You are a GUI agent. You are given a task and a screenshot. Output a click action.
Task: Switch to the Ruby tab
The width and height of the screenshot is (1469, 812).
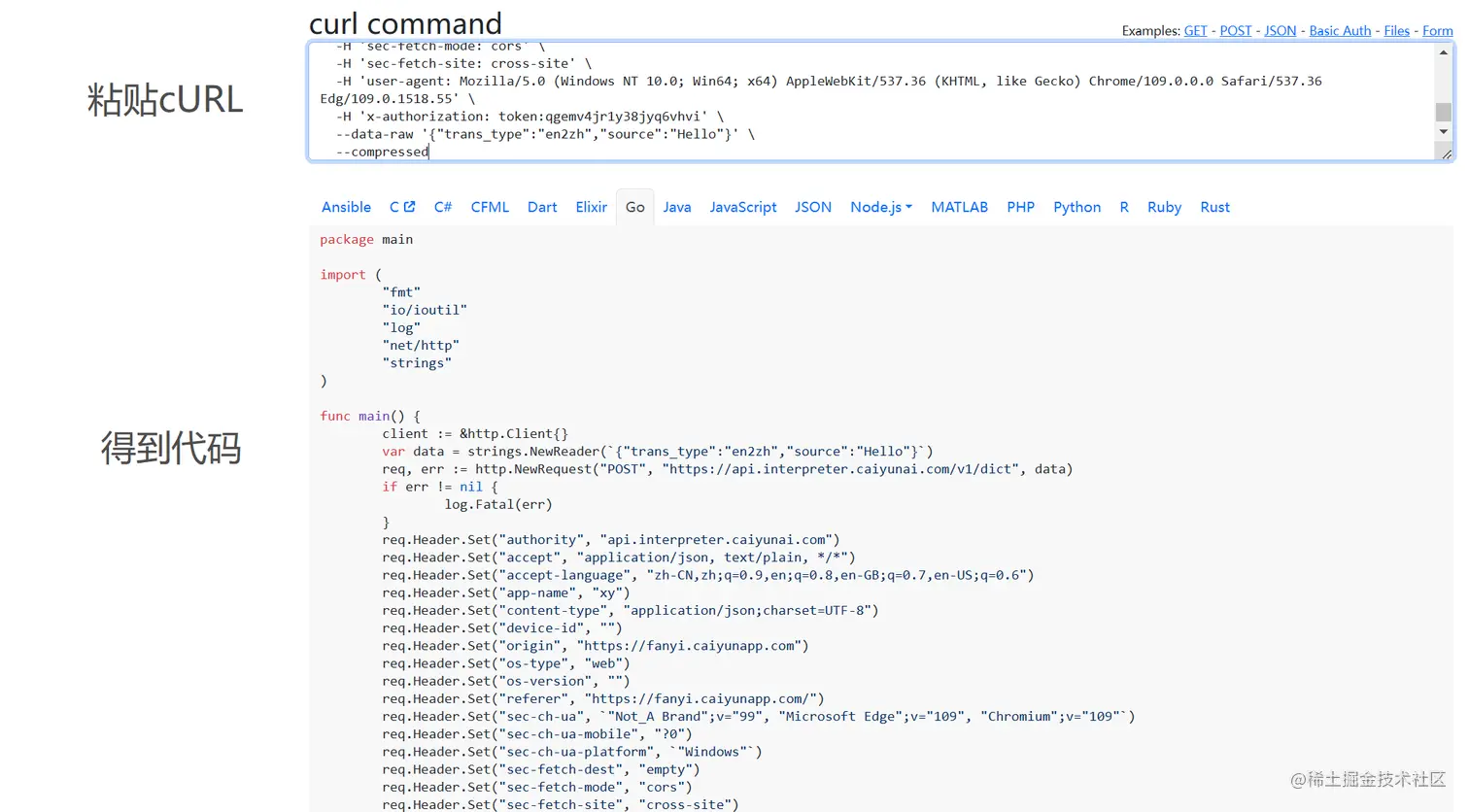(1164, 207)
